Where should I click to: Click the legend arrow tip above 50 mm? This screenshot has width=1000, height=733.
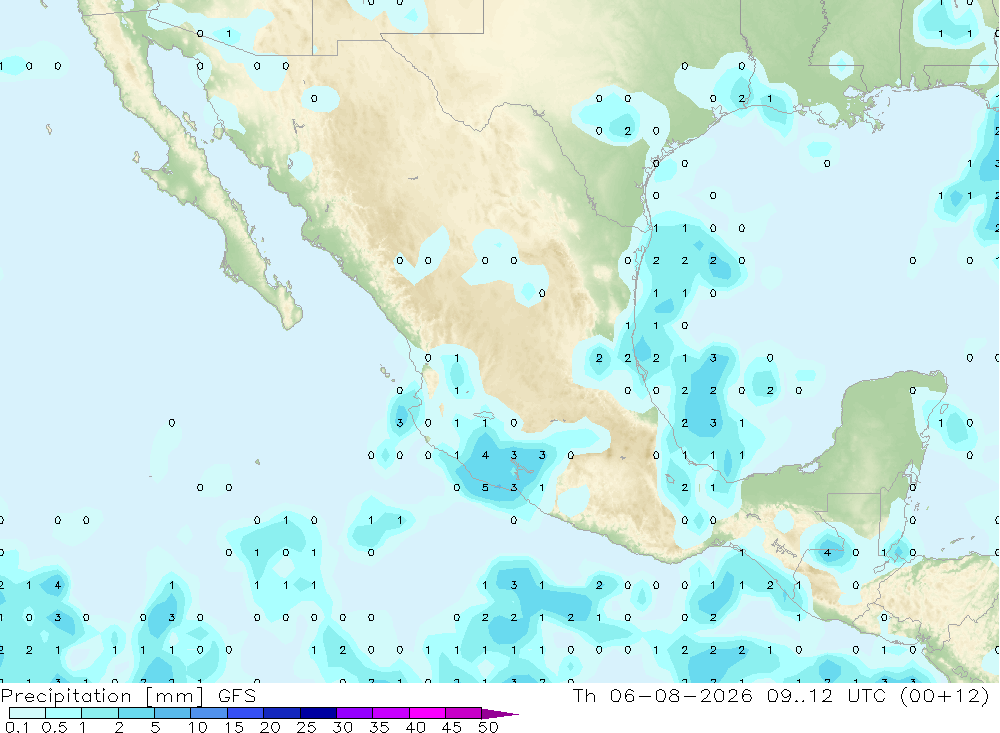pyautogui.click(x=500, y=713)
